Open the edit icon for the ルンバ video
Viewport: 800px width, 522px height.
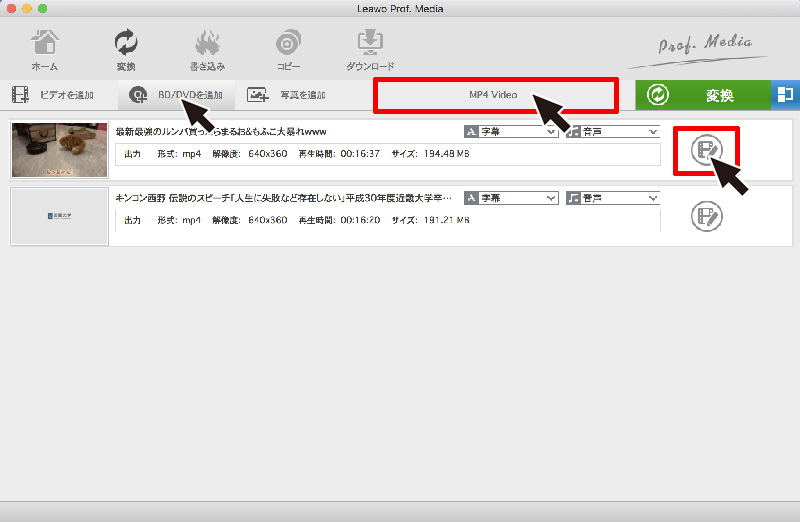[707, 150]
